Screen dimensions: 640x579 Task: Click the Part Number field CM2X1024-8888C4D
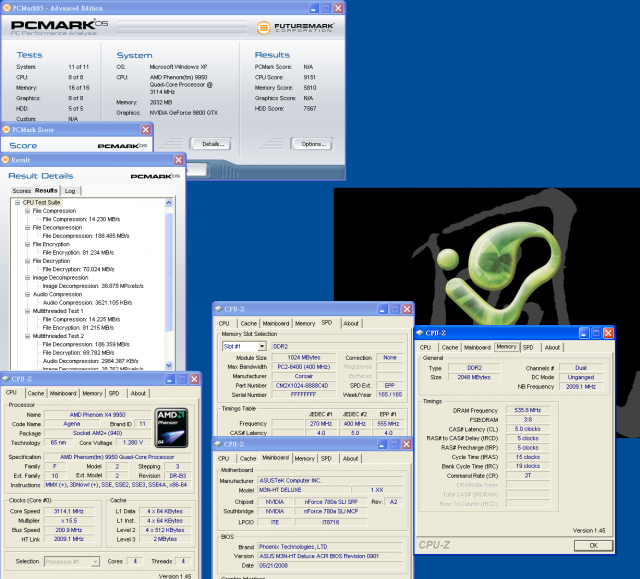(x=304, y=386)
